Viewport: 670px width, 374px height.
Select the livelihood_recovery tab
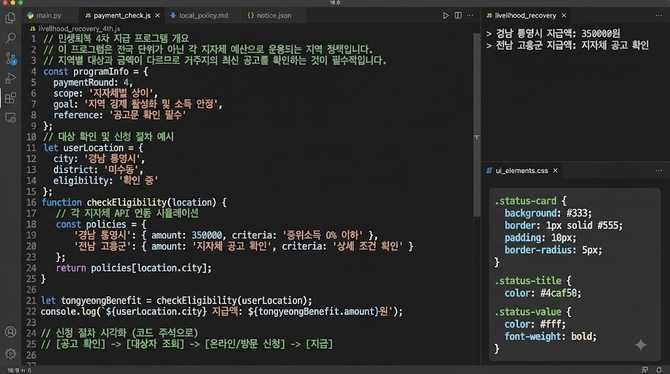[x=526, y=15]
